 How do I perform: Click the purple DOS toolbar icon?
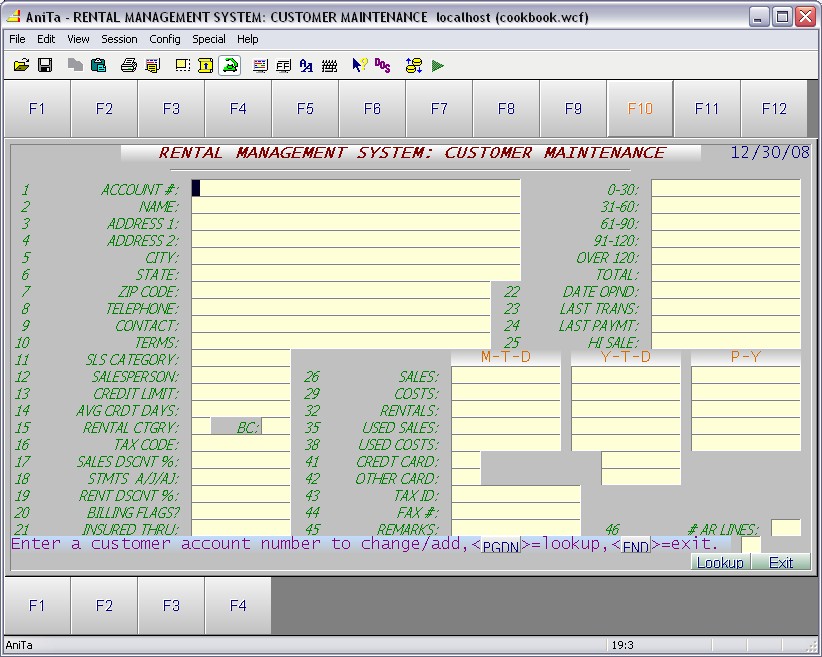point(383,66)
